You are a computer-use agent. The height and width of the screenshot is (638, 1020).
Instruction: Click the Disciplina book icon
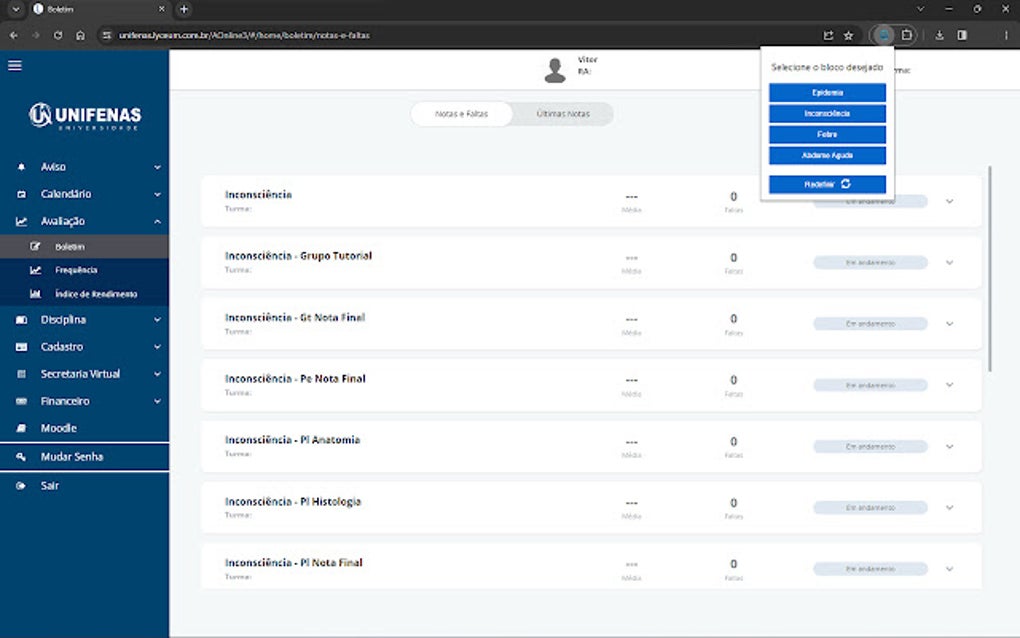click(x=21, y=320)
